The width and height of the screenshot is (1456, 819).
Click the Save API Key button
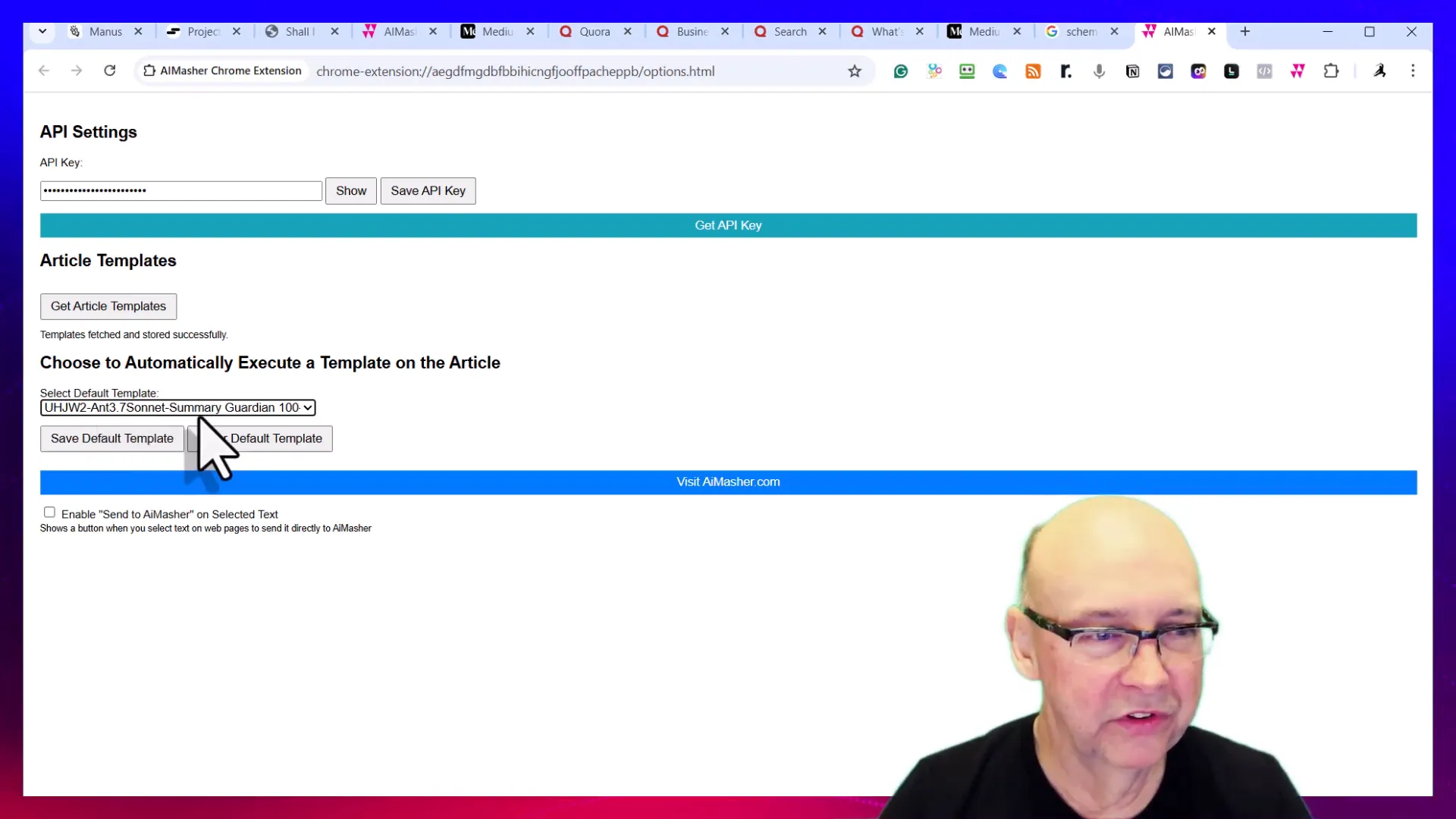tap(428, 191)
